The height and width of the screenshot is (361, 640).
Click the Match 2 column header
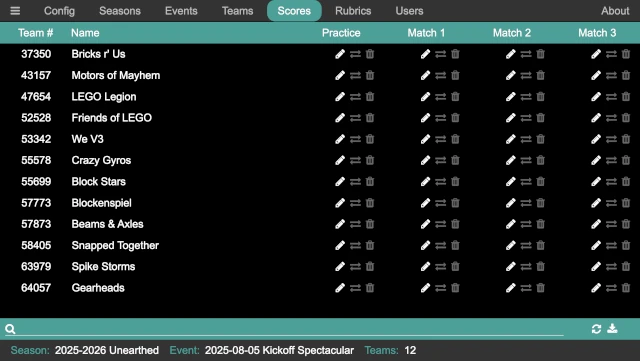click(512, 33)
